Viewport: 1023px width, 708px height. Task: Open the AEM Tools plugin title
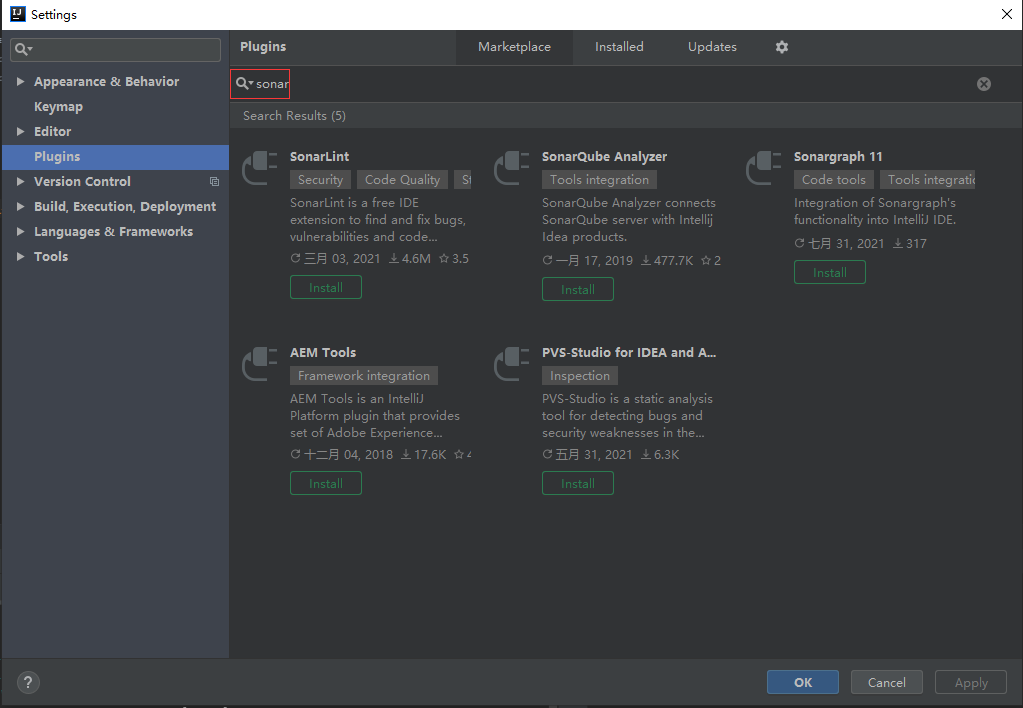323,352
